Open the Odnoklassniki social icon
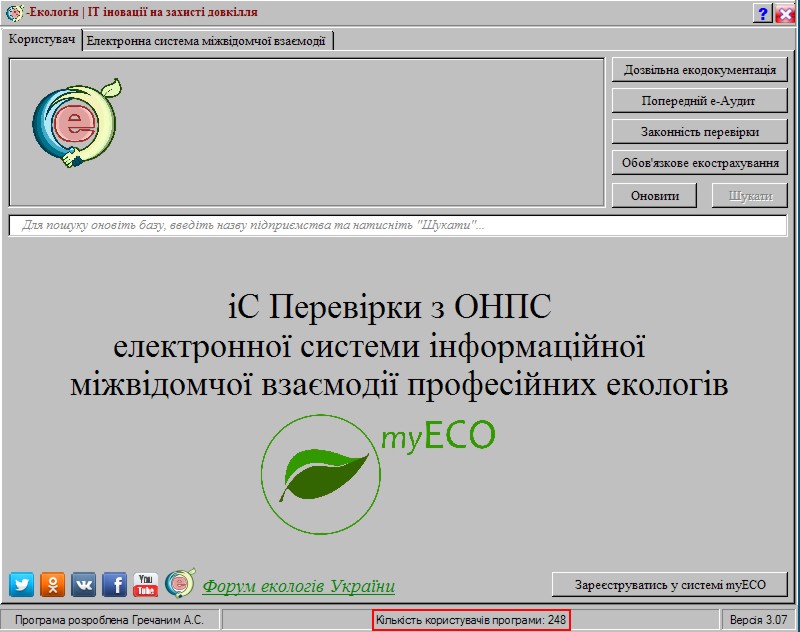 tap(53, 585)
